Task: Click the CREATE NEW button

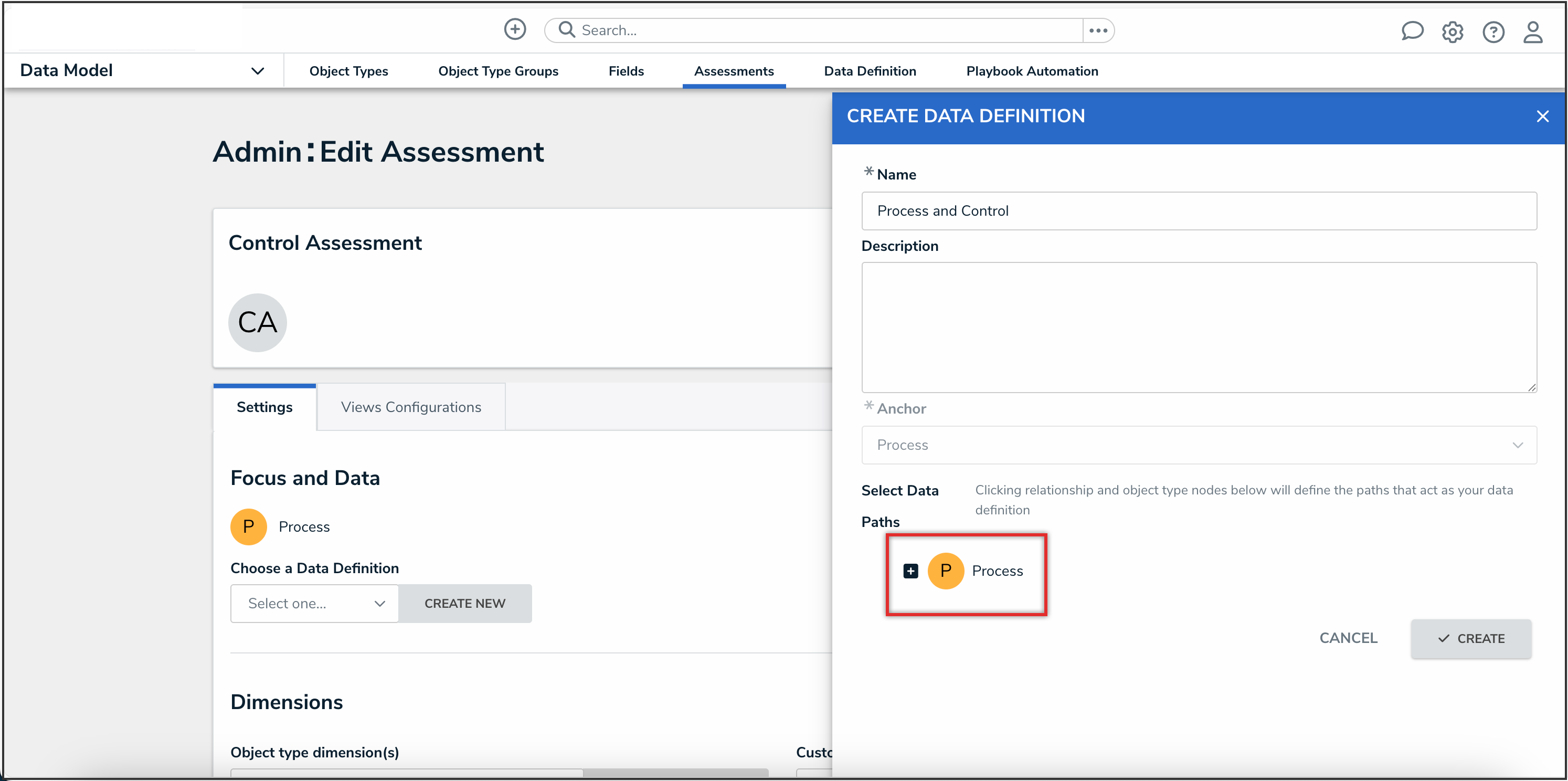Action: [x=464, y=603]
